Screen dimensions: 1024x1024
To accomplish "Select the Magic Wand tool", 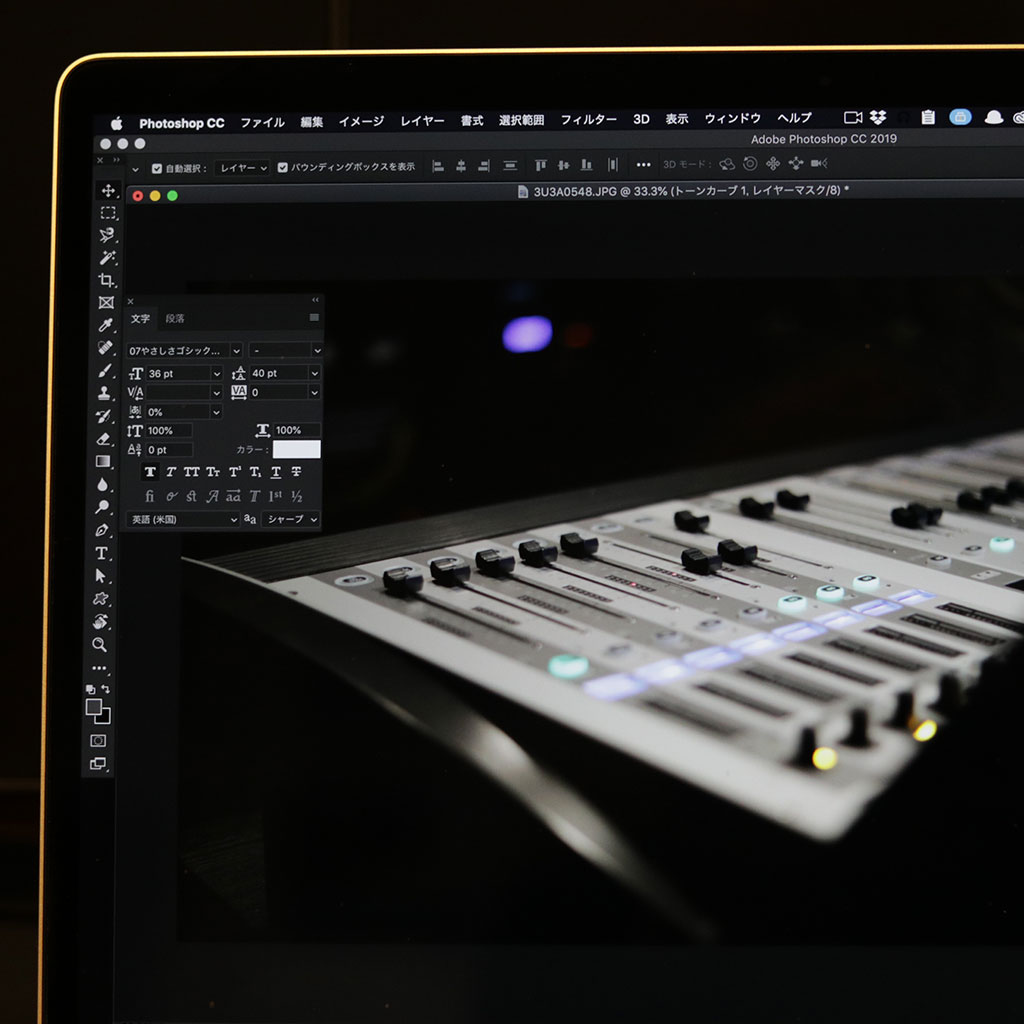I will [106, 257].
